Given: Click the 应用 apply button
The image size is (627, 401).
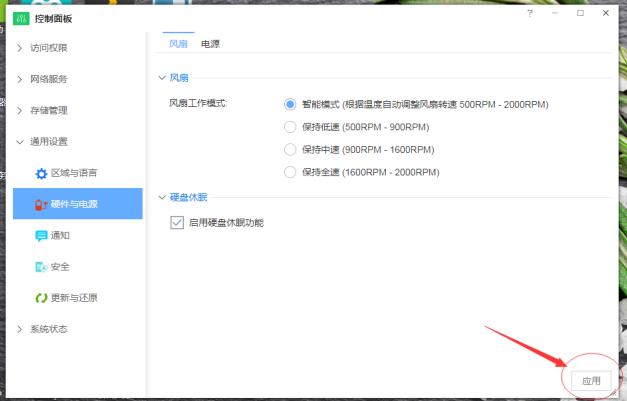Looking at the screenshot, I should coord(590,381).
